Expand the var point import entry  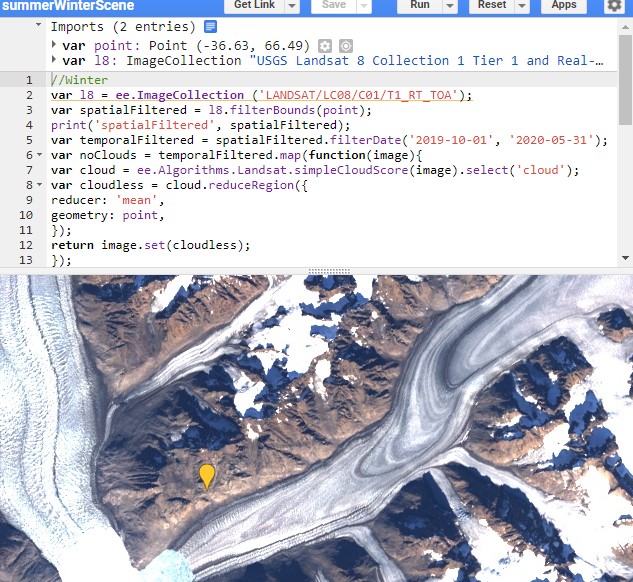(53, 46)
